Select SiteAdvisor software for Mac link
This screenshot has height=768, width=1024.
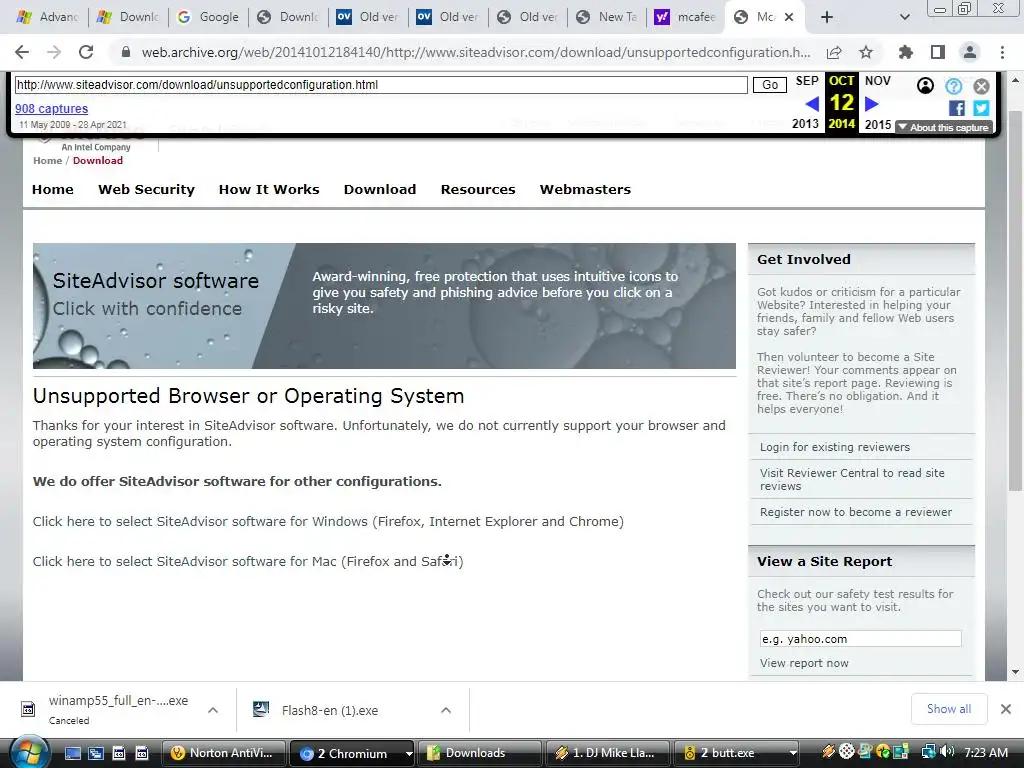click(248, 561)
